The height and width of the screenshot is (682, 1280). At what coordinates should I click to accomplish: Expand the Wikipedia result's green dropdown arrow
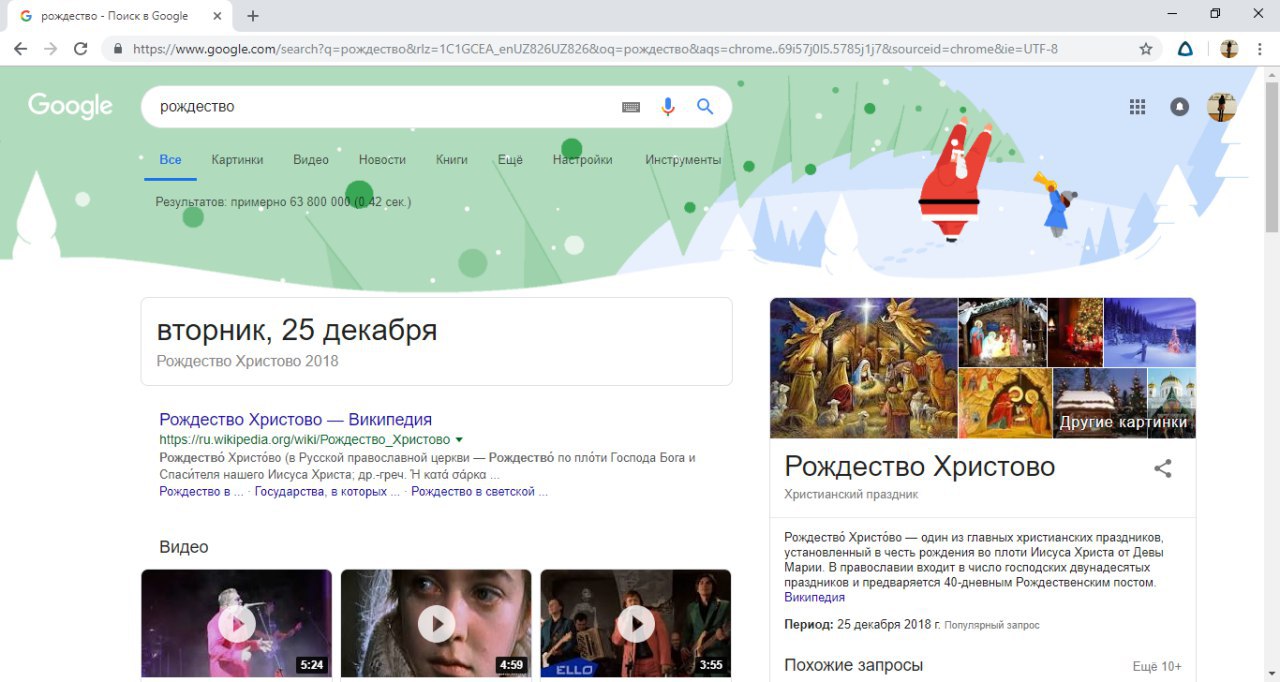[459, 440]
